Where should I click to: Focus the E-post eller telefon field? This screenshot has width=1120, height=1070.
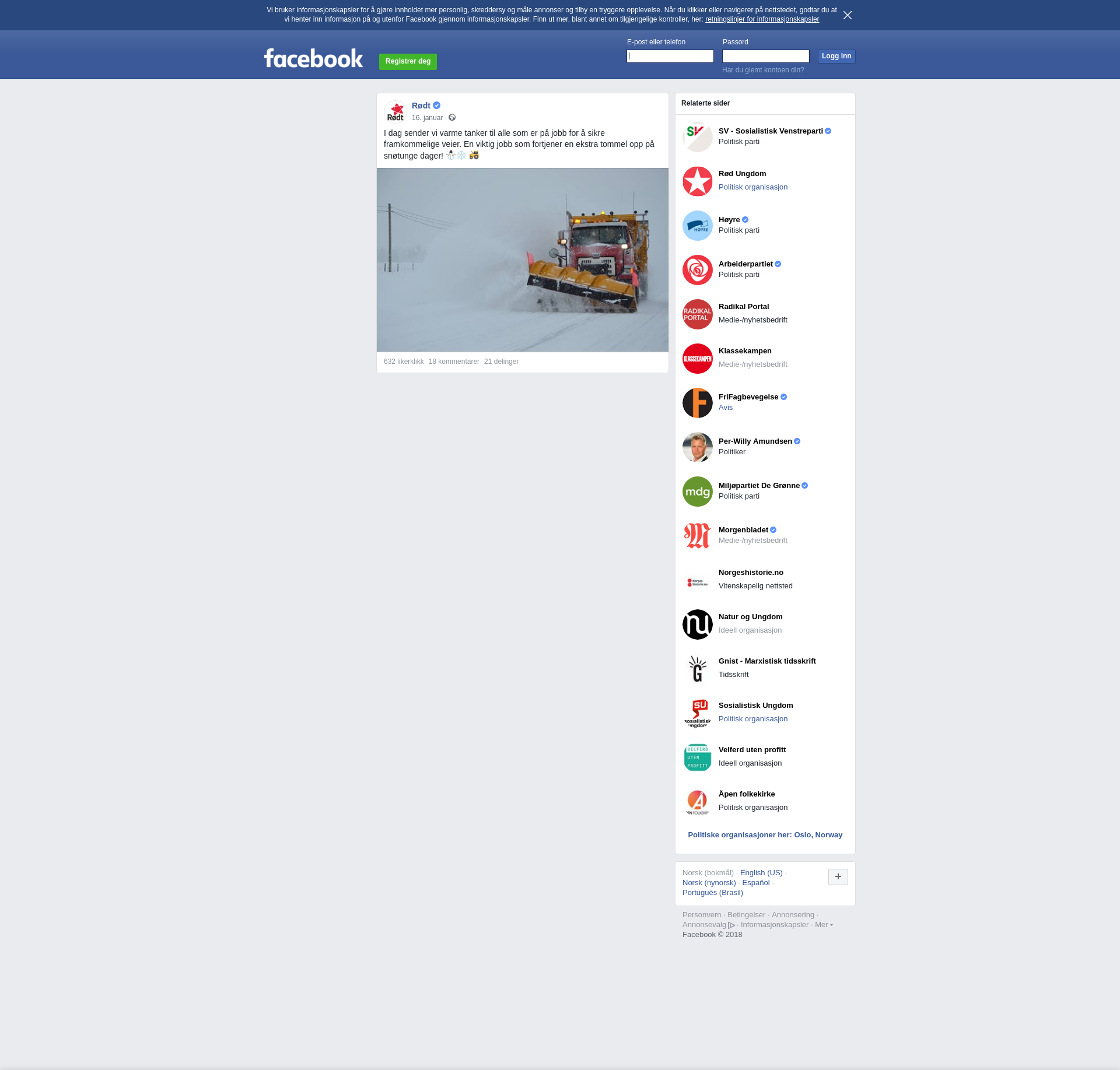point(670,56)
